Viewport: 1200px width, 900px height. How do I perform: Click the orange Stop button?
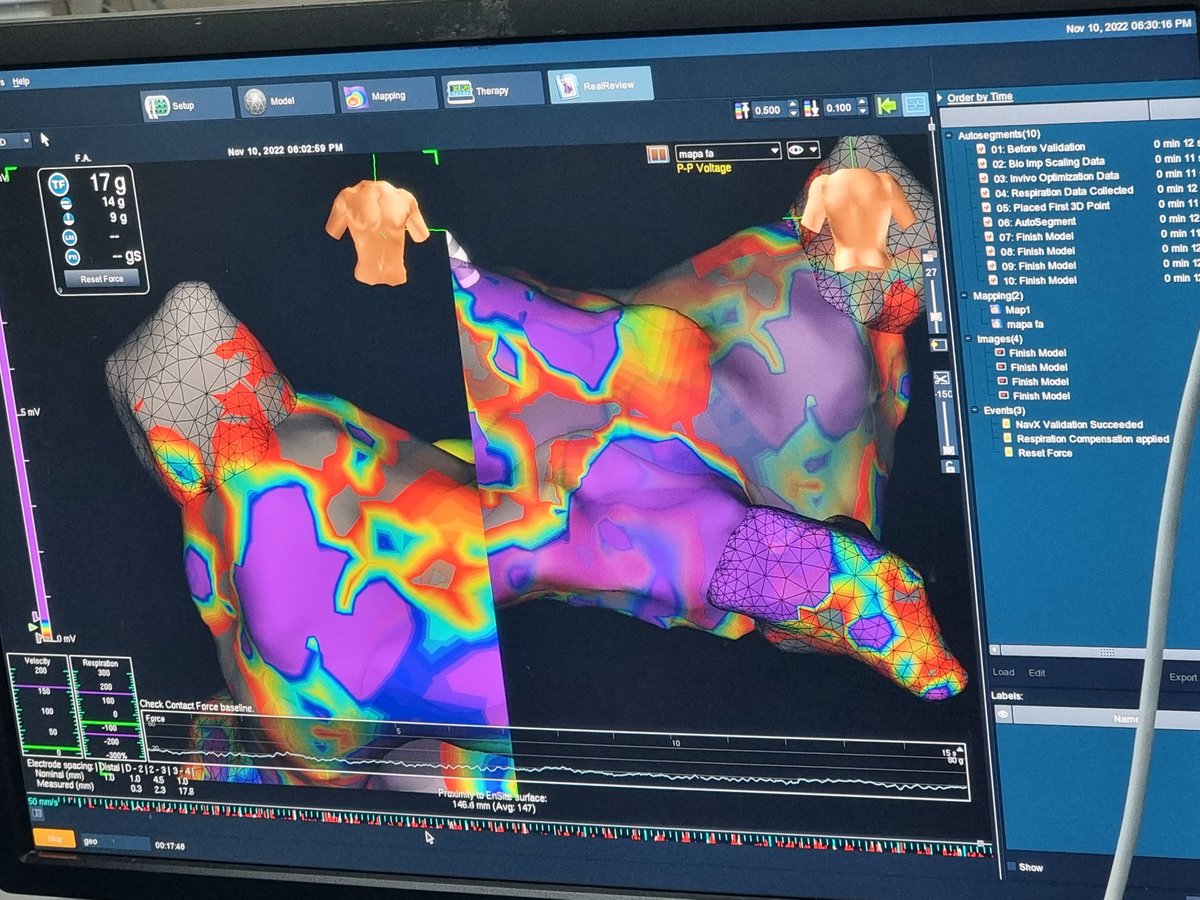click(x=55, y=839)
